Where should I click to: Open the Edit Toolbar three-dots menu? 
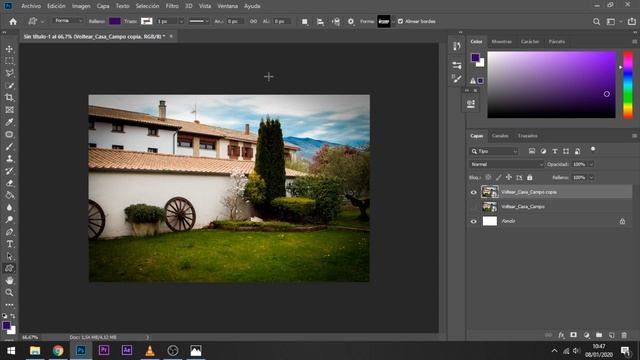(x=9, y=304)
